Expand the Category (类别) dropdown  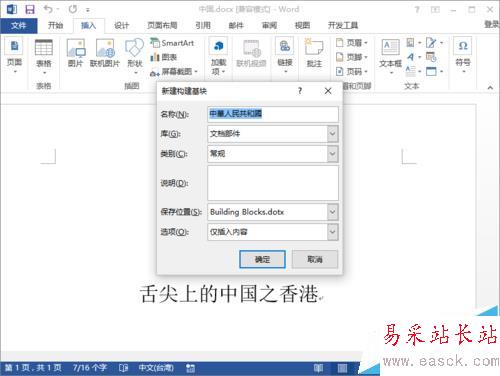pyautogui.click(x=332, y=154)
